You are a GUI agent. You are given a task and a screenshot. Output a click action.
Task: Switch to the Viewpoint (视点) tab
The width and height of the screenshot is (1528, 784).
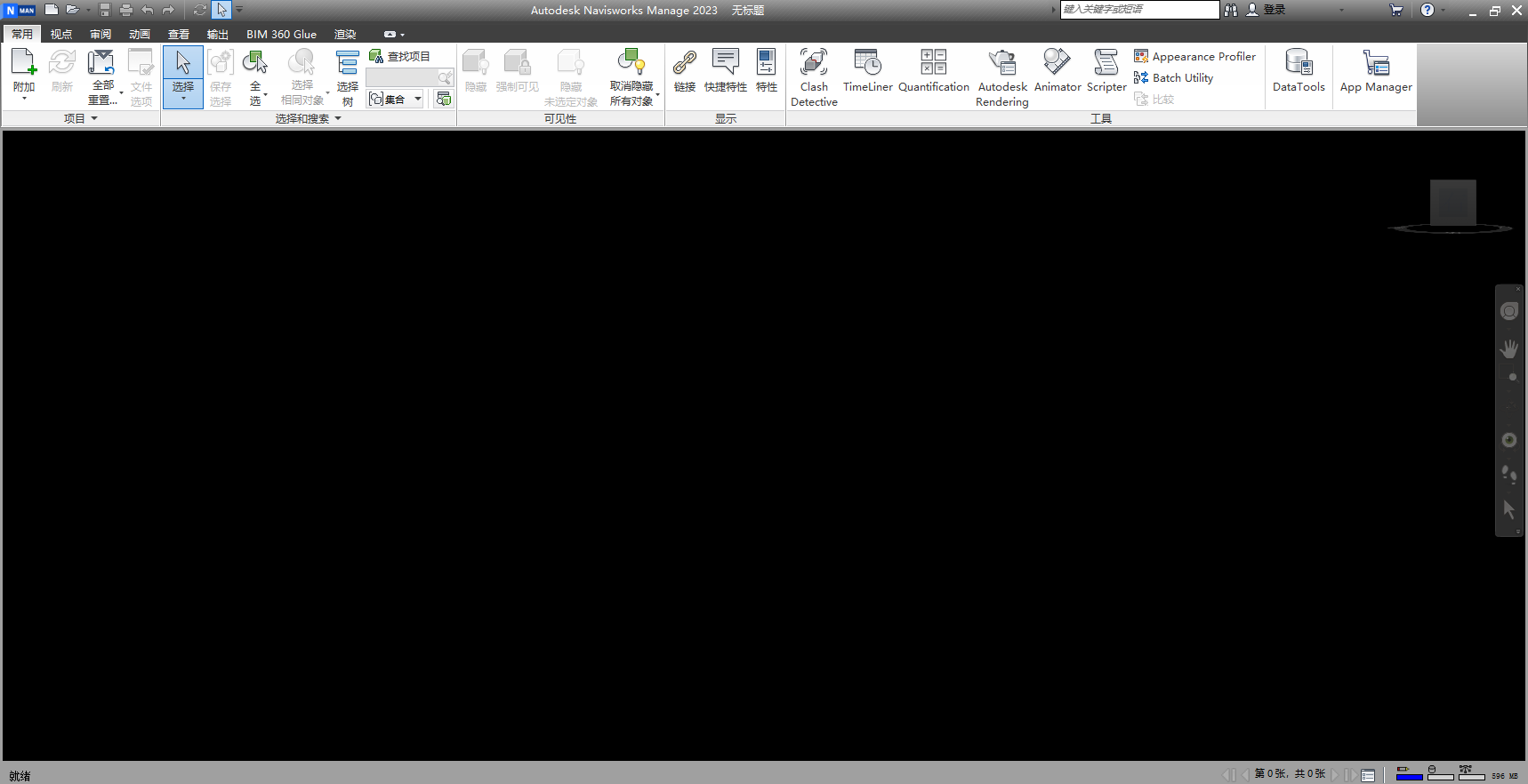coord(61,34)
